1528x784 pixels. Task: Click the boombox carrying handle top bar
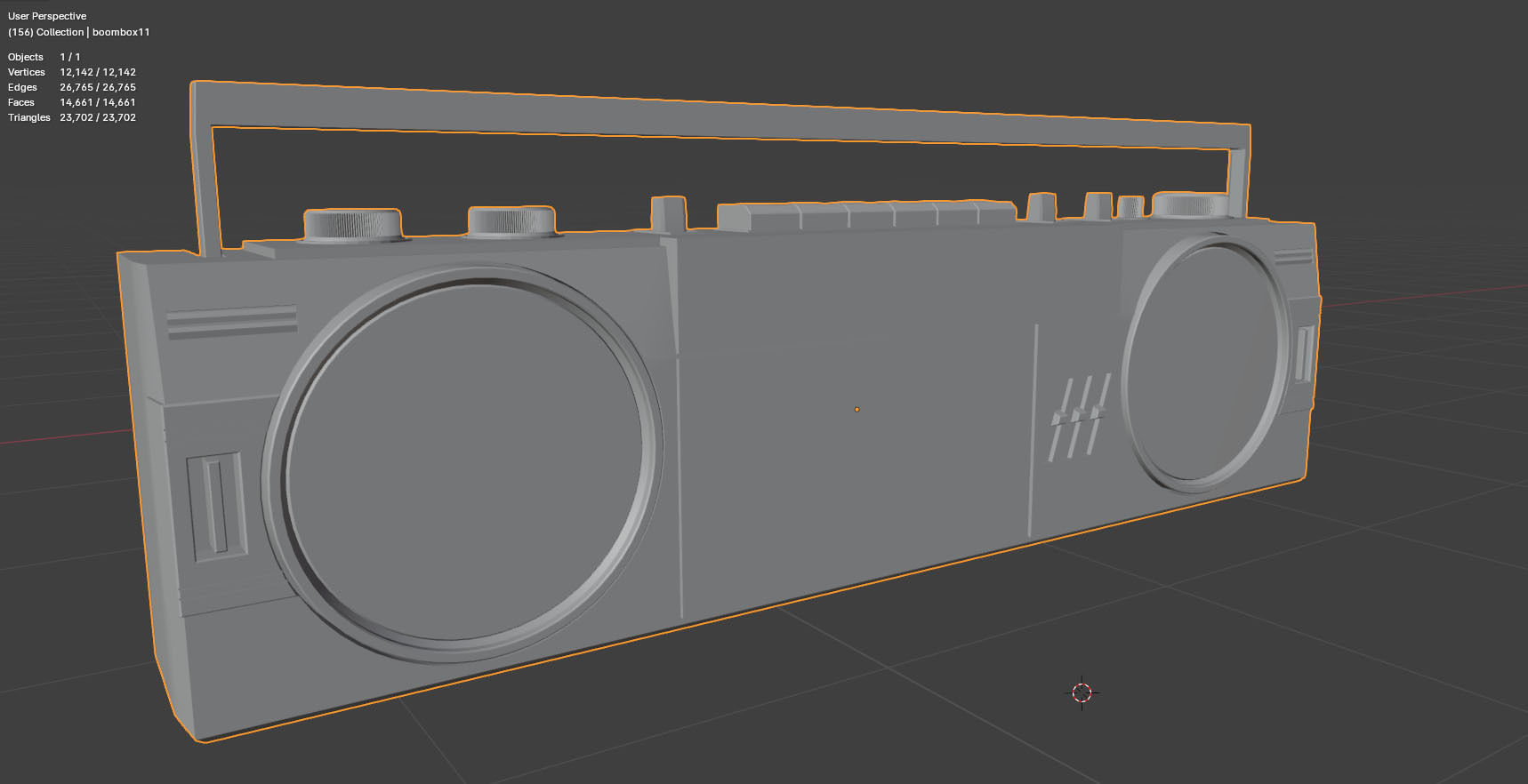tap(720, 116)
